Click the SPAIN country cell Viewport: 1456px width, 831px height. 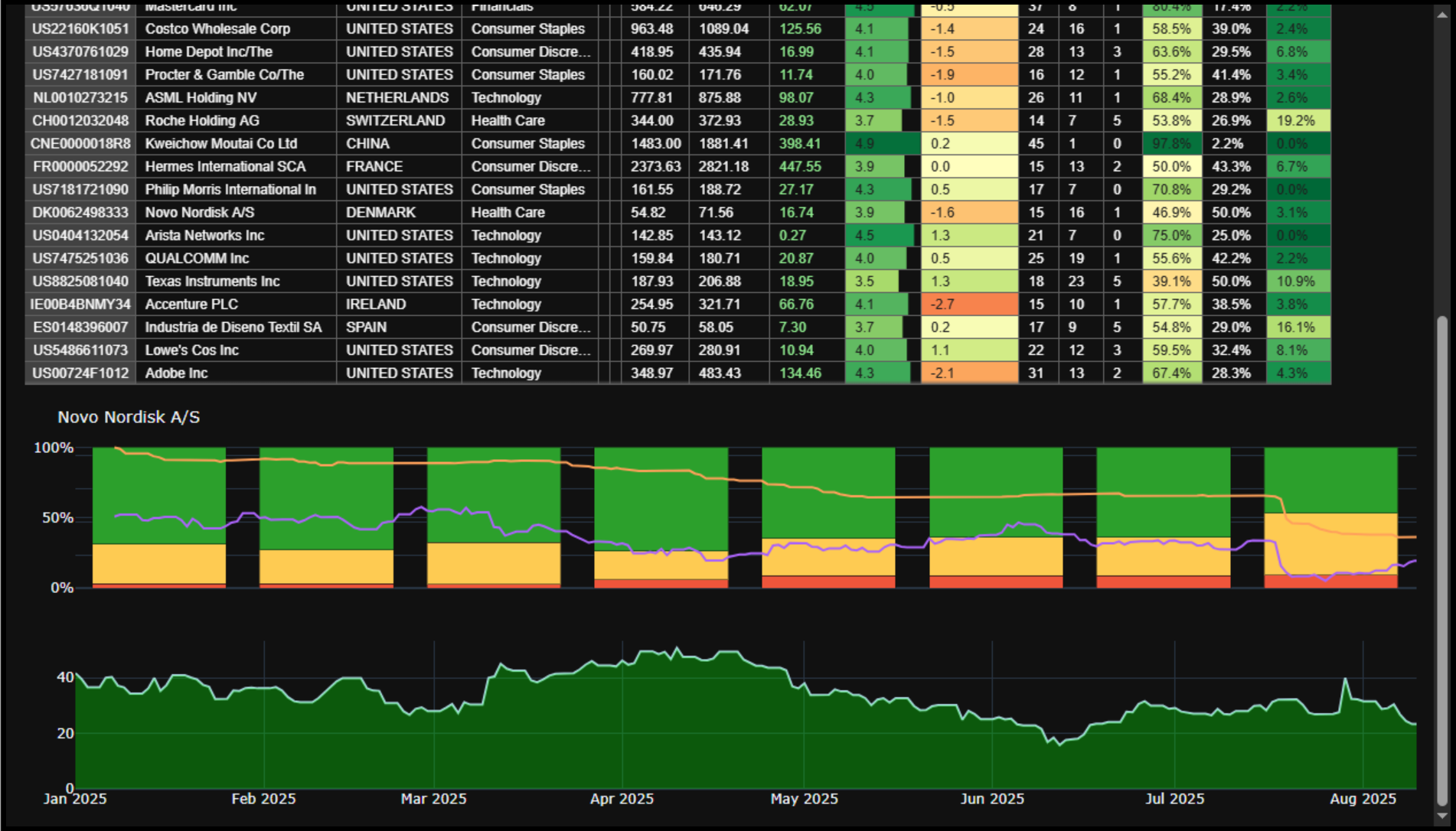click(399, 328)
